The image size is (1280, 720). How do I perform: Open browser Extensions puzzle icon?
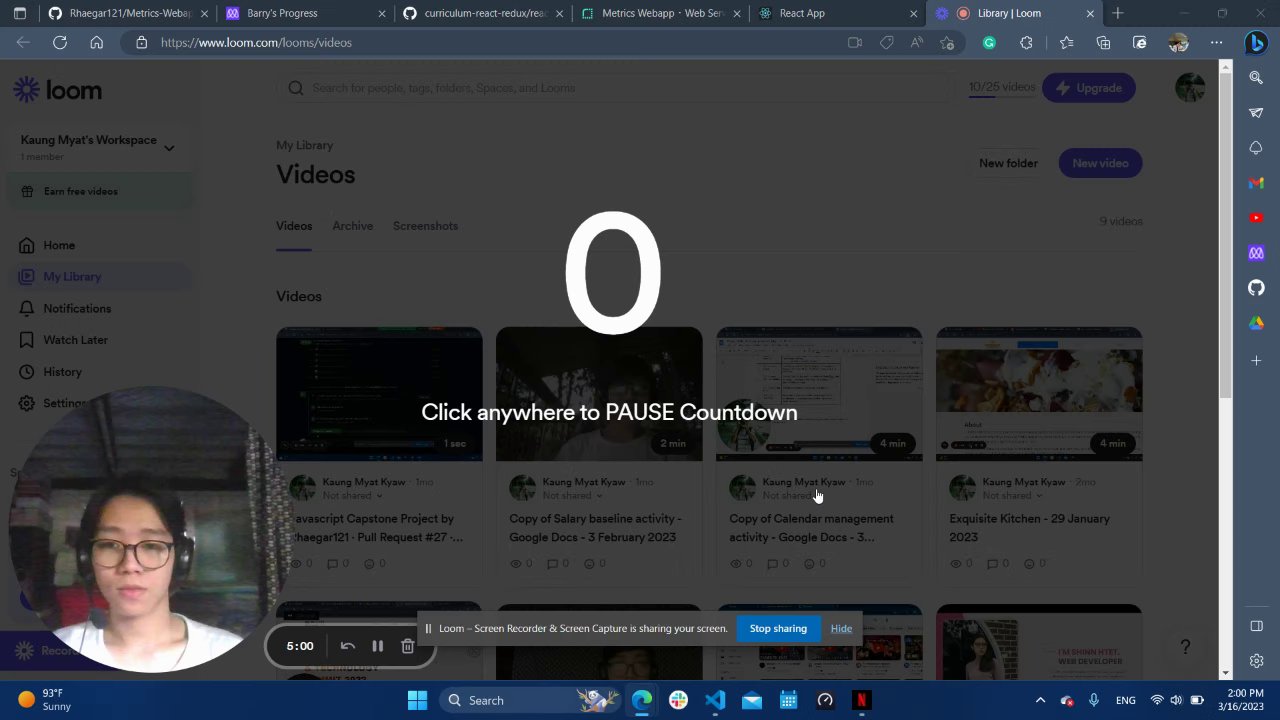point(1026,43)
